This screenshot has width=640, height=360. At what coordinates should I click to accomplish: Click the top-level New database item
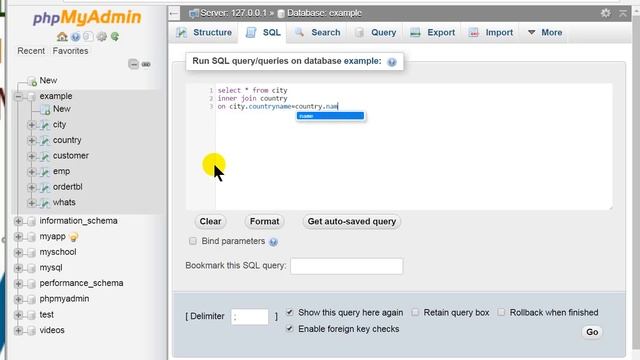point(48,80)
